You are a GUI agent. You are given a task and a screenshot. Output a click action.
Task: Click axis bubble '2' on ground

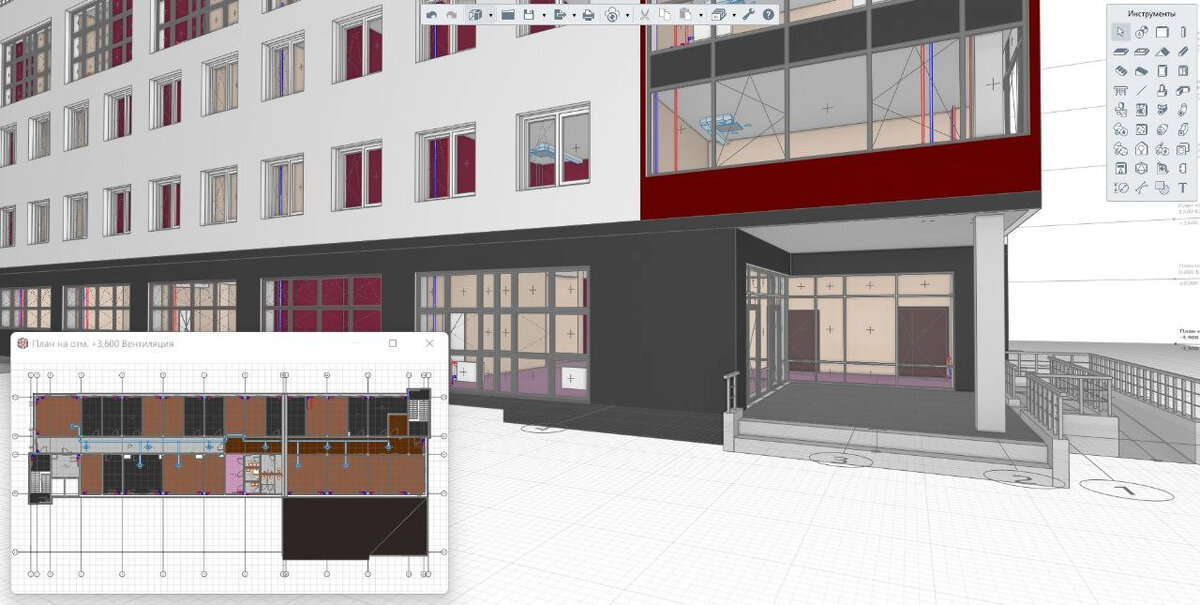click(1022, 479)
